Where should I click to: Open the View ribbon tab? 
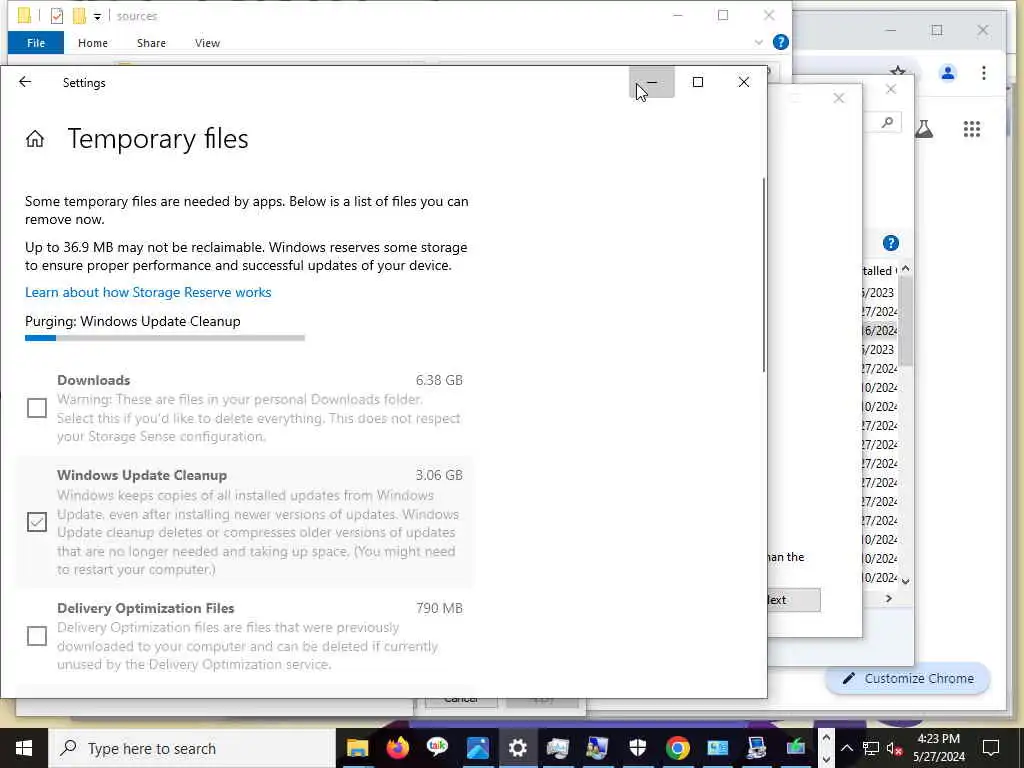click(207, 42)
